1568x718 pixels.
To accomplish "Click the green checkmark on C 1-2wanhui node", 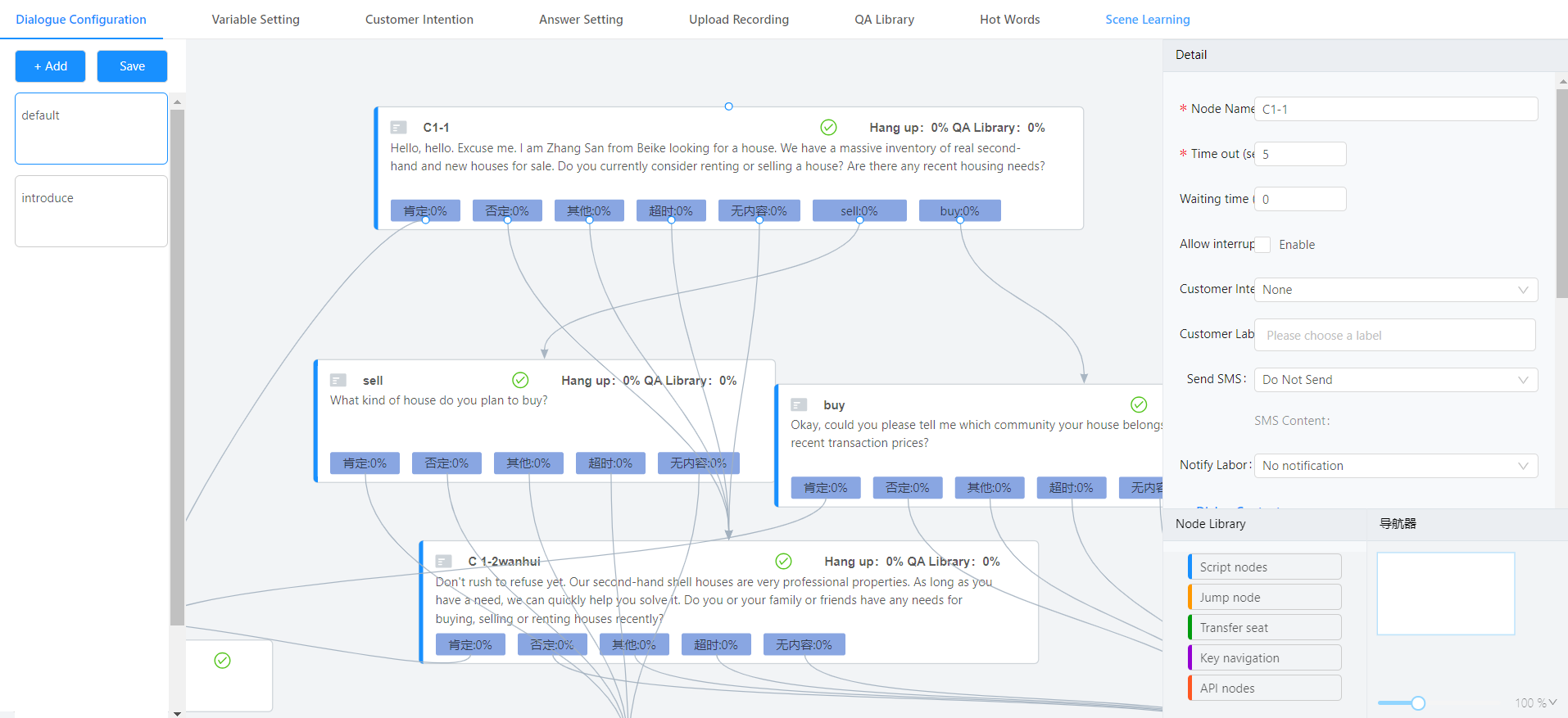I will pos(783,561).
